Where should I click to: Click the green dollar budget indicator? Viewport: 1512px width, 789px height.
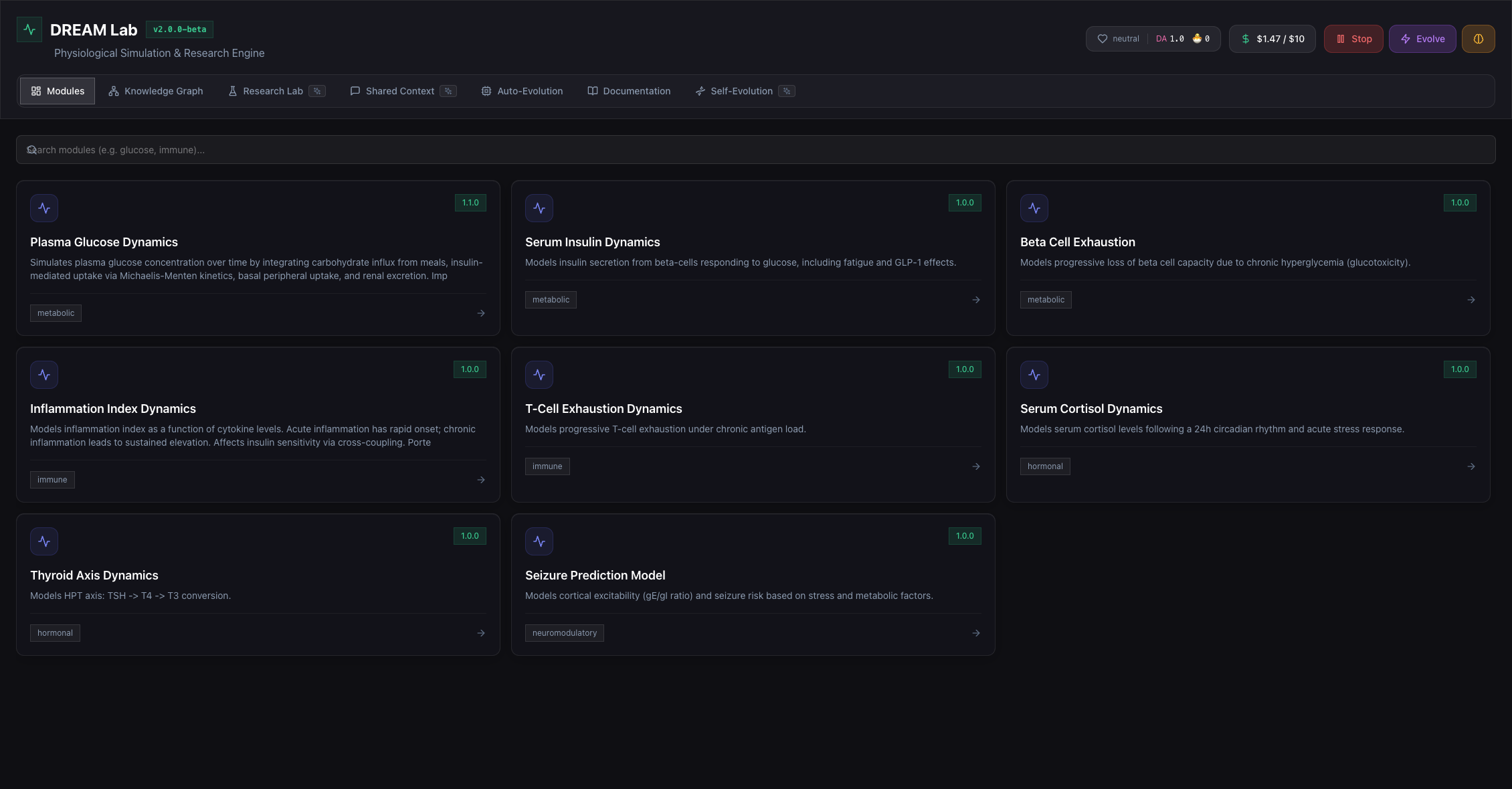click(x=1272, y=39)
